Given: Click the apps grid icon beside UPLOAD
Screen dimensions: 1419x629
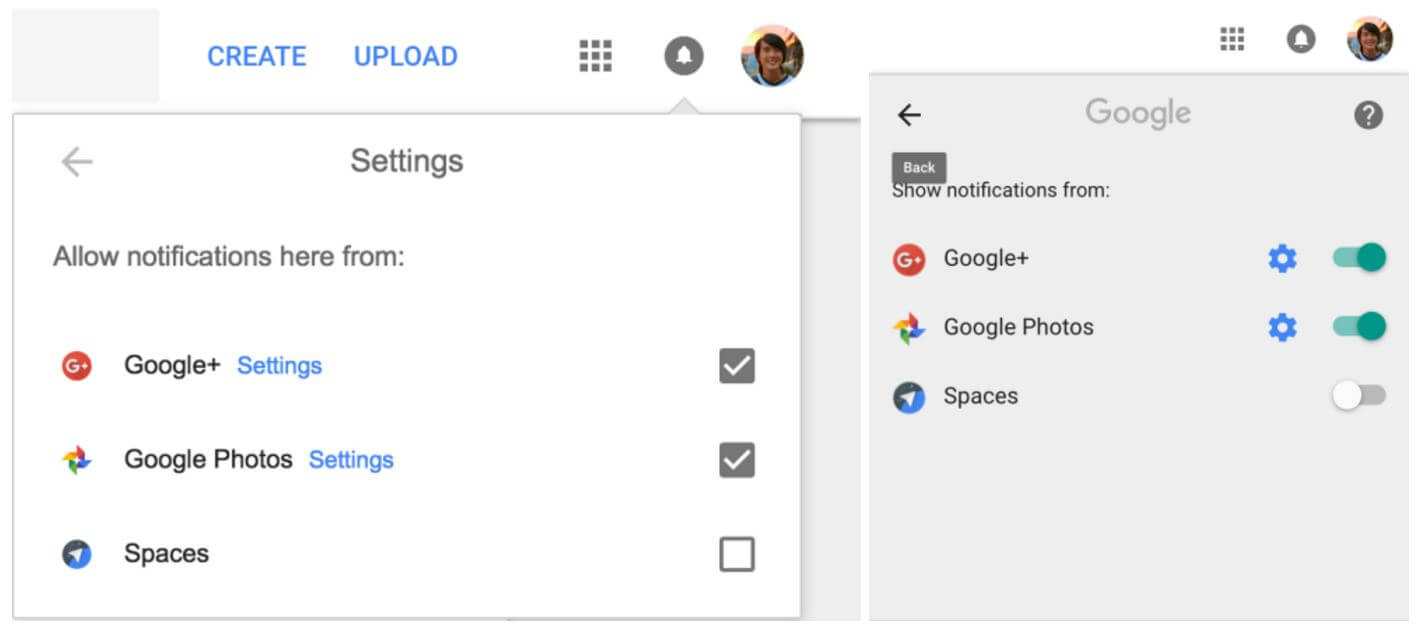Looking at the screenshot, I should pyautogui.click(x=595, y=56).
